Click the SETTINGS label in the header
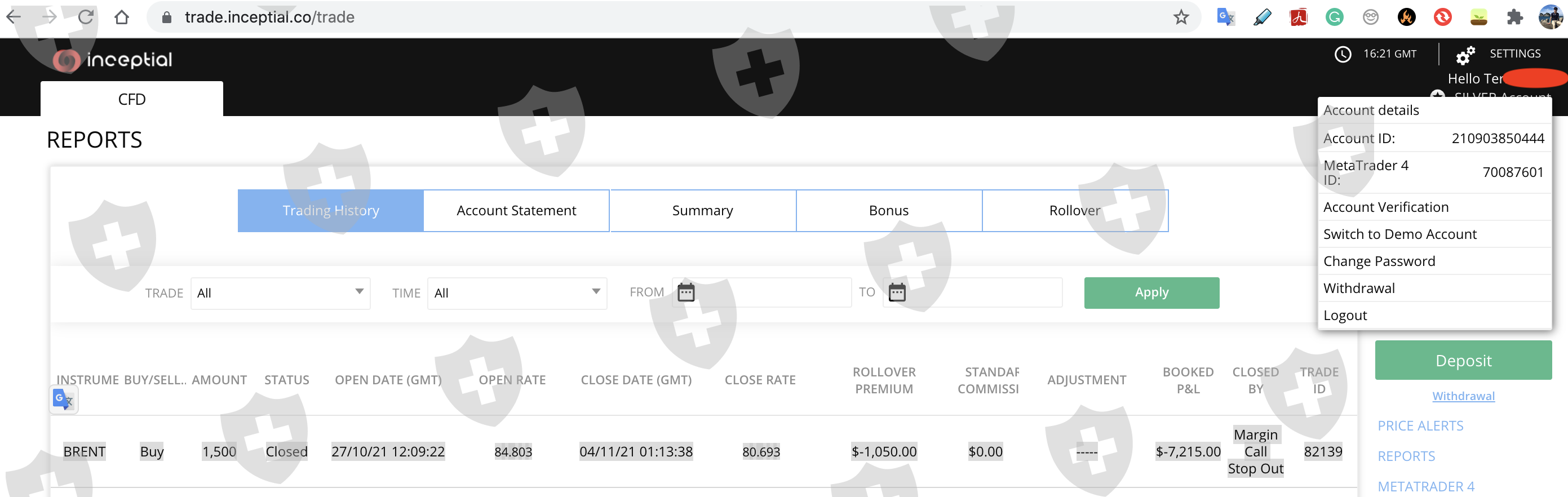The height and width of the screenshot is (497, 1568). click(1515, 54)
